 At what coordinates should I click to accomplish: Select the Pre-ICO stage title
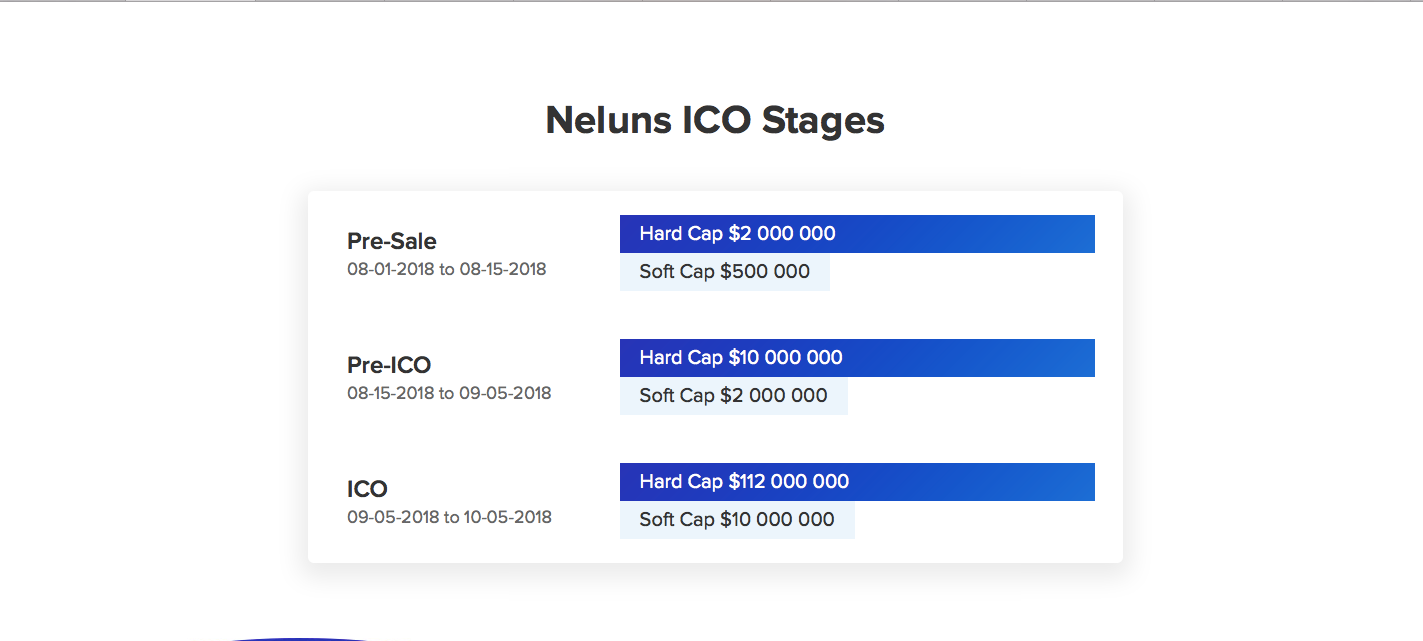tap(389, 365)
